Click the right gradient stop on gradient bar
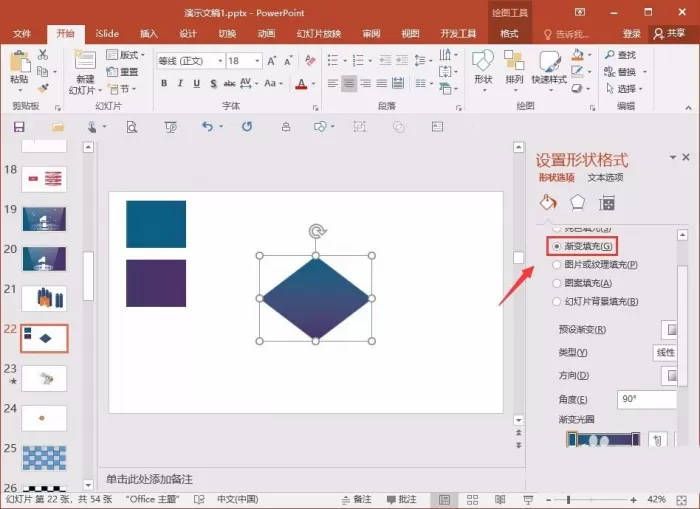700x509 pixels. pos(635,439)
